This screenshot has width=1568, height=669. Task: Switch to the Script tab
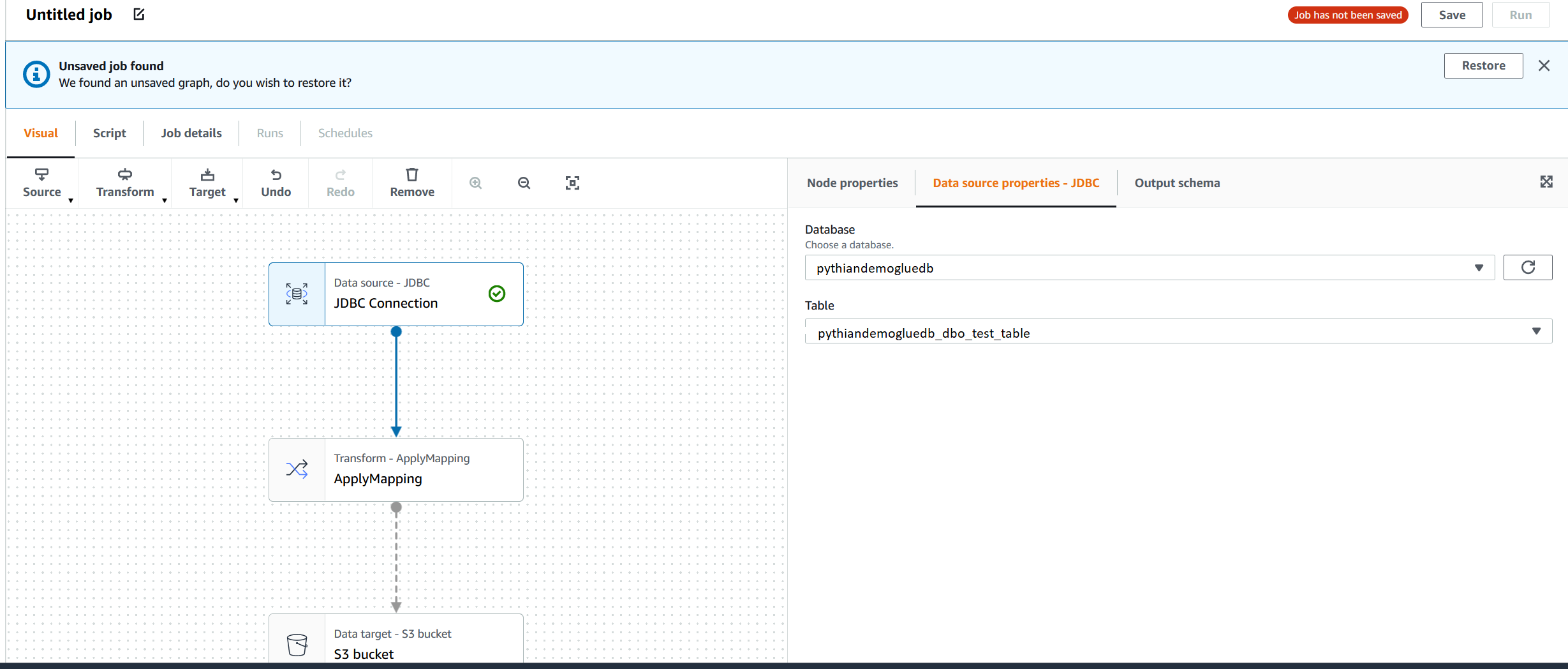[x=109, y=133]
